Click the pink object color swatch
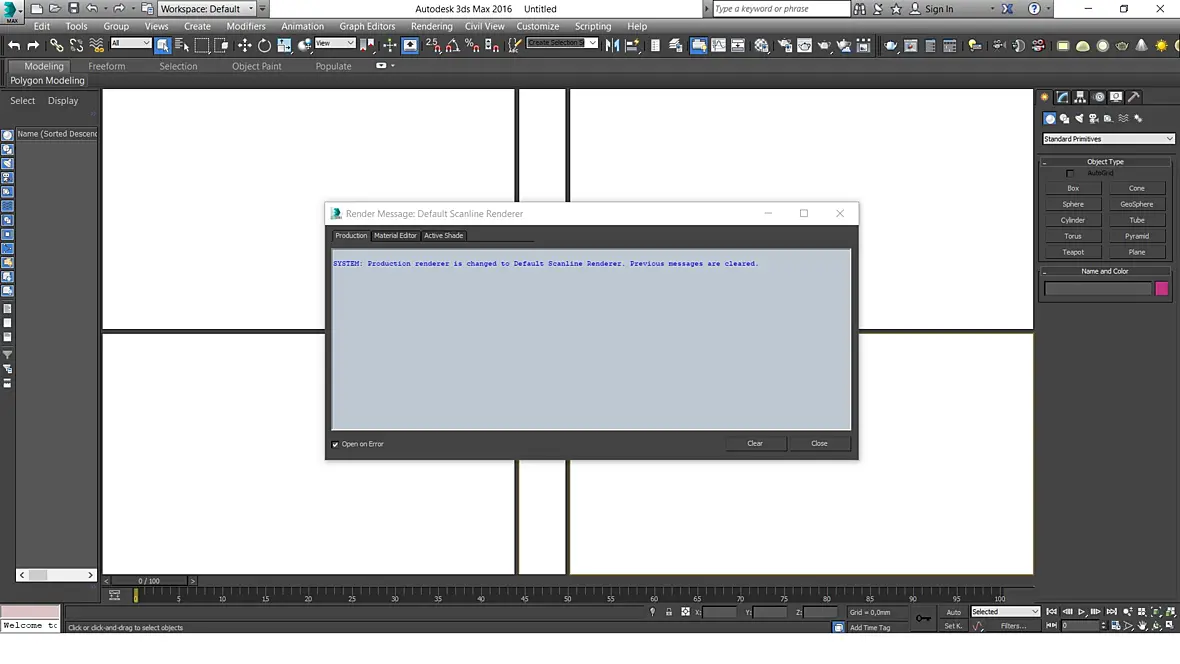The height and width of the screenshot is (664, 1180). [1162, 288]
